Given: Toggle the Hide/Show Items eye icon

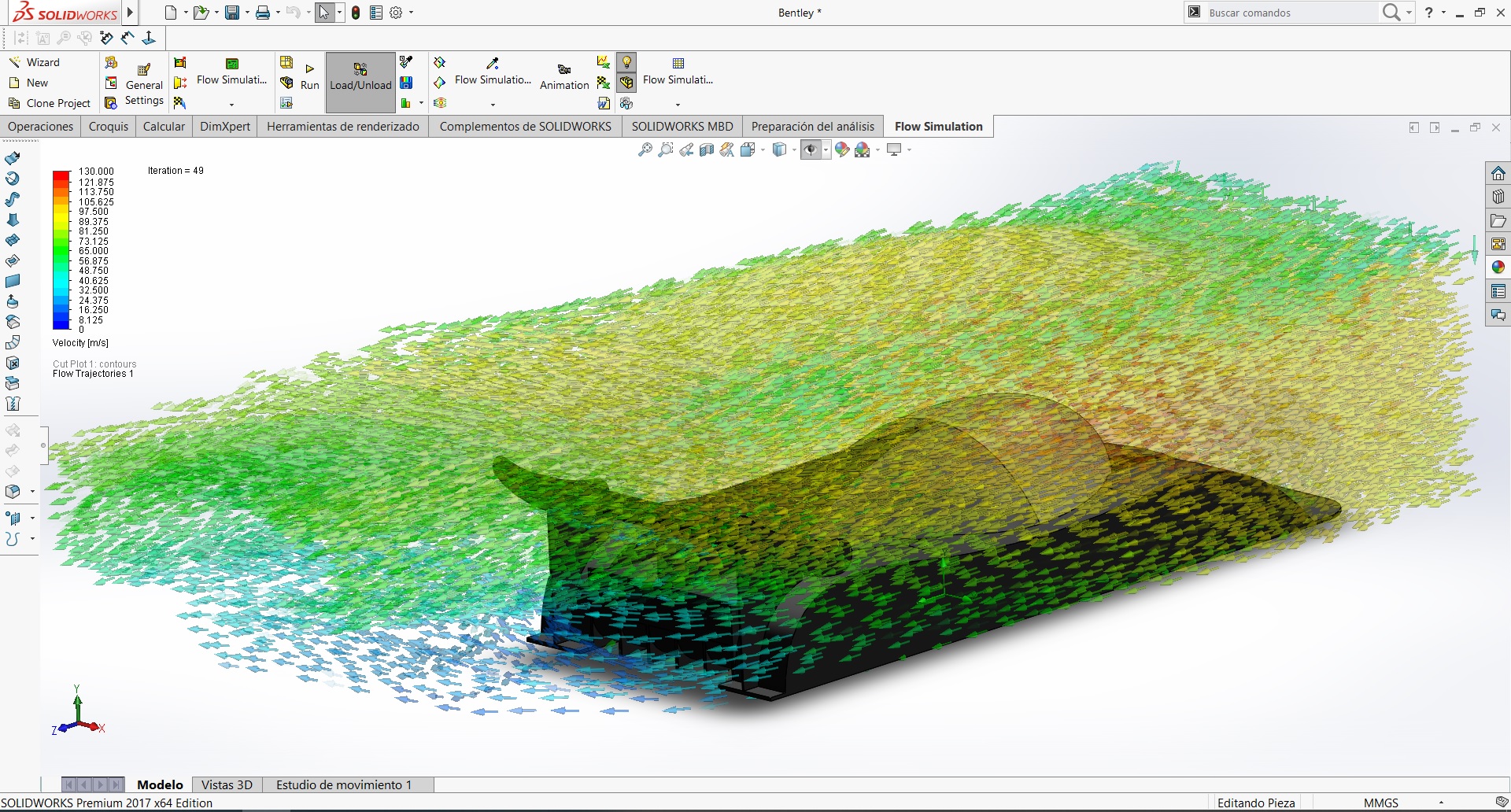Looking at the screenshot, I should point(811,149).
